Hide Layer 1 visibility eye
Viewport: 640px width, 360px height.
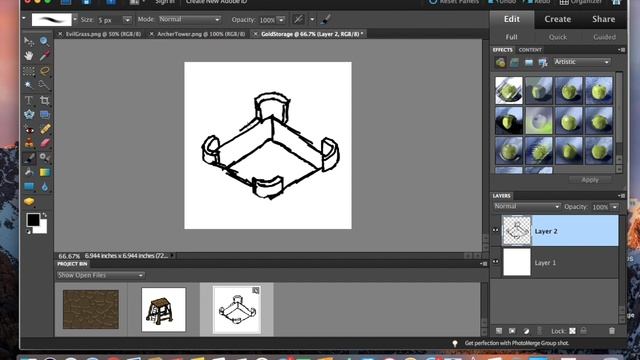pos(496,262)
